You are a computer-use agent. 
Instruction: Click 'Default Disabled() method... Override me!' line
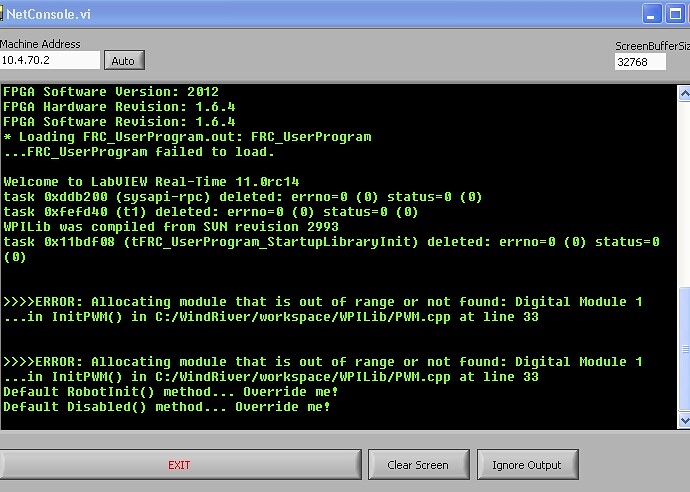click(x=167, y=407)
